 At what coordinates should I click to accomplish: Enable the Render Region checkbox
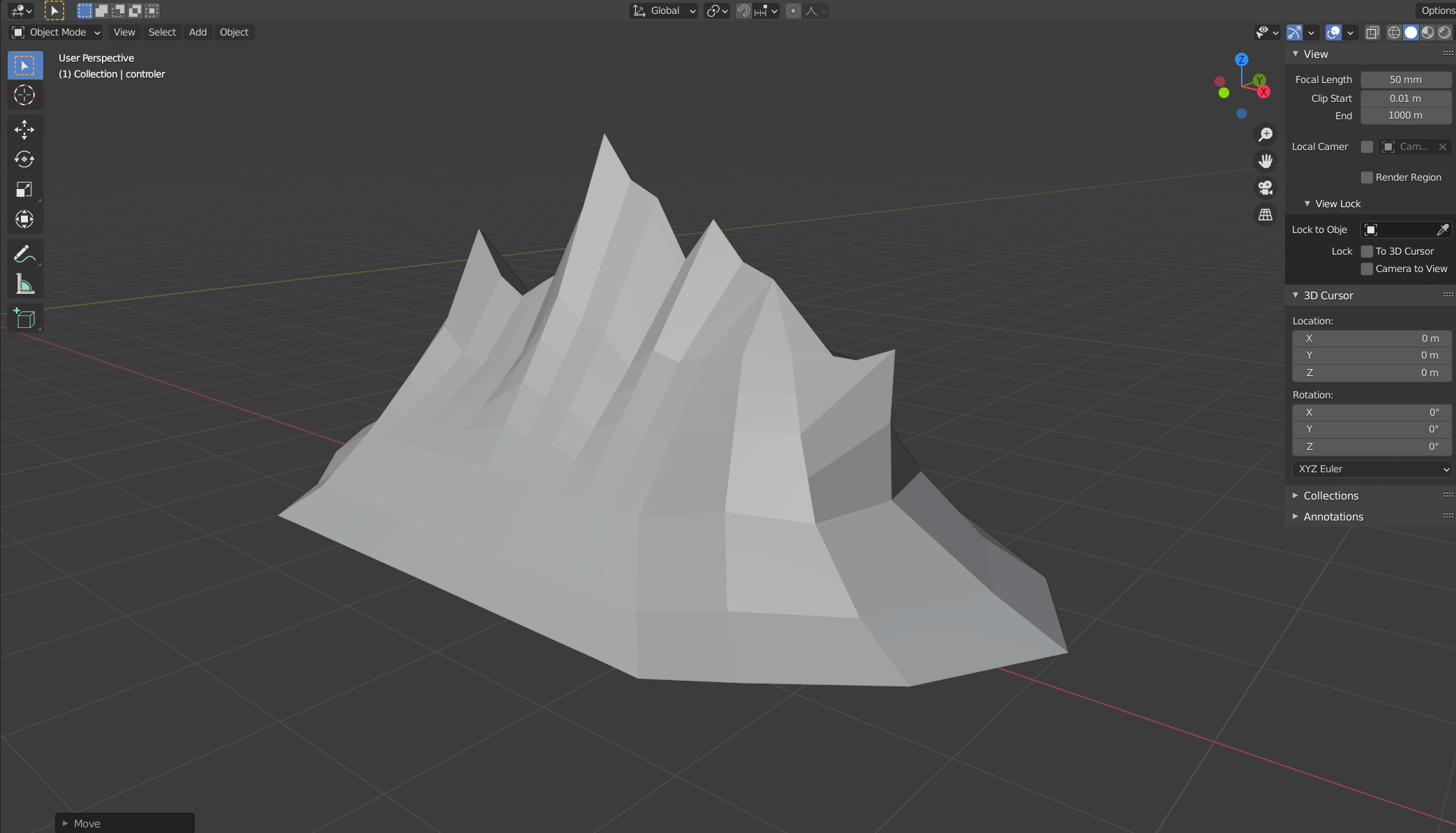coord(1367,177)
